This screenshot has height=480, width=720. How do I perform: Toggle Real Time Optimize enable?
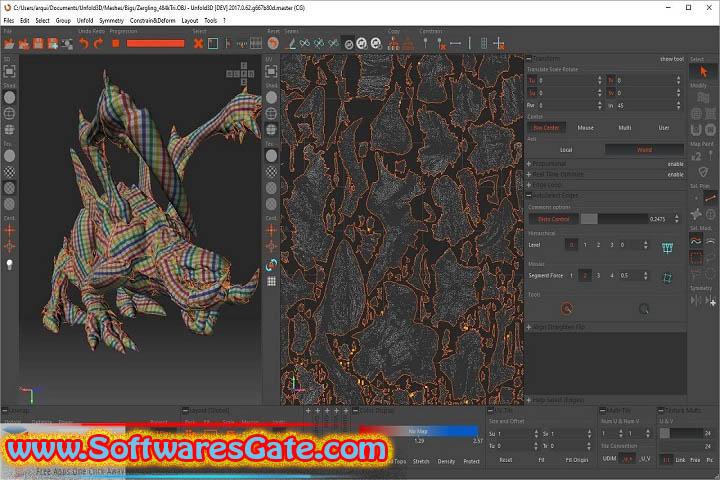point(675,175)
